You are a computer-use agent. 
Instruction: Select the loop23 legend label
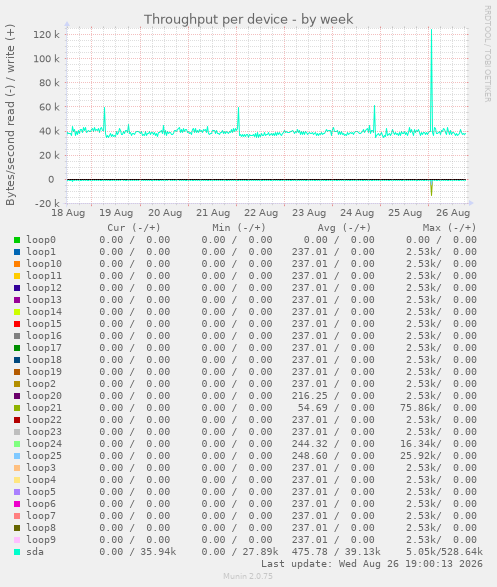tap(44, 432)
